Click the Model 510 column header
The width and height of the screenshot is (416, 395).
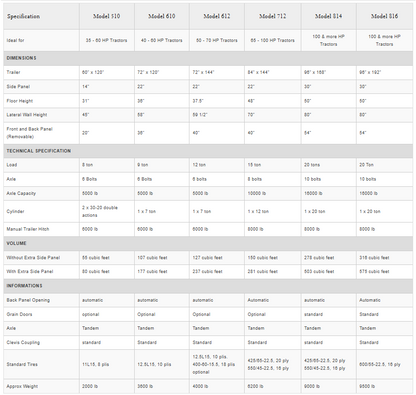(107, 16)
